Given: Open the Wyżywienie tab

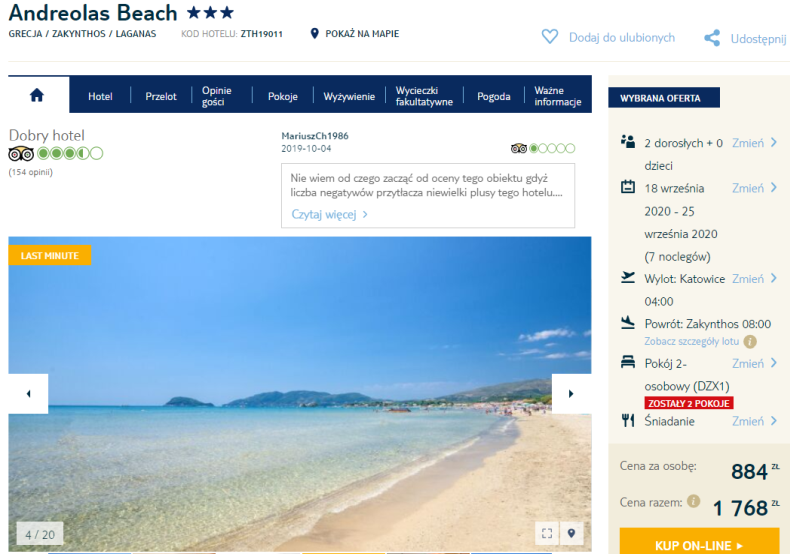Looking at the screenshot, I should (349, 96).
